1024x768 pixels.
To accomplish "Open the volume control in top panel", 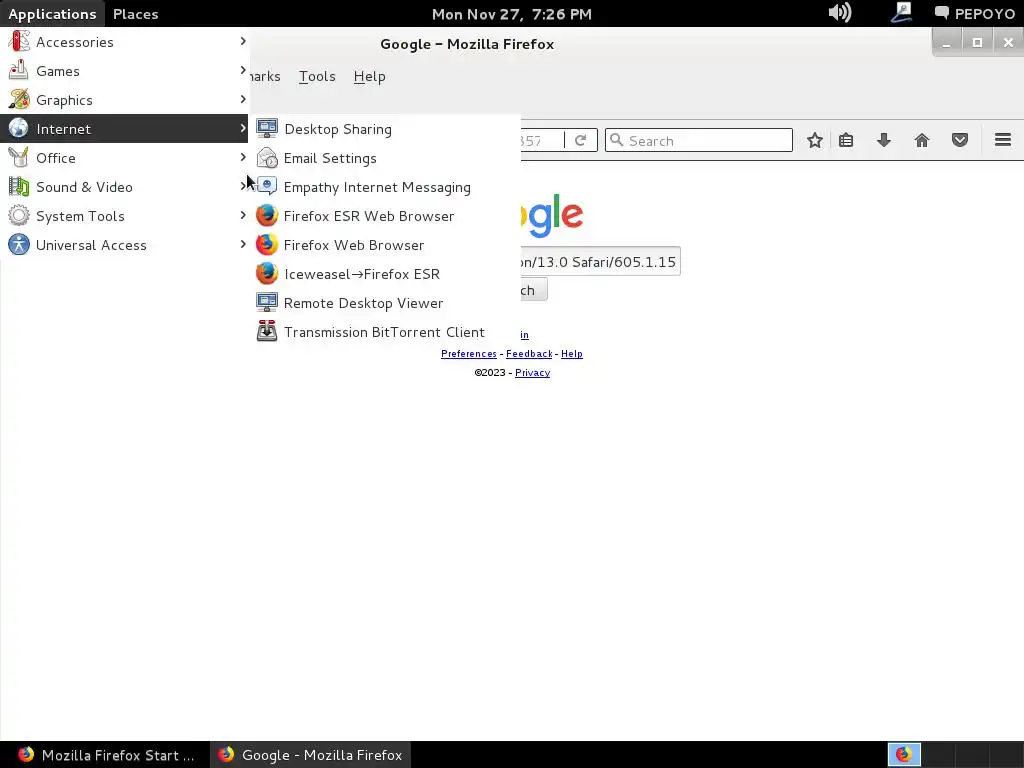I will point(840,13).
